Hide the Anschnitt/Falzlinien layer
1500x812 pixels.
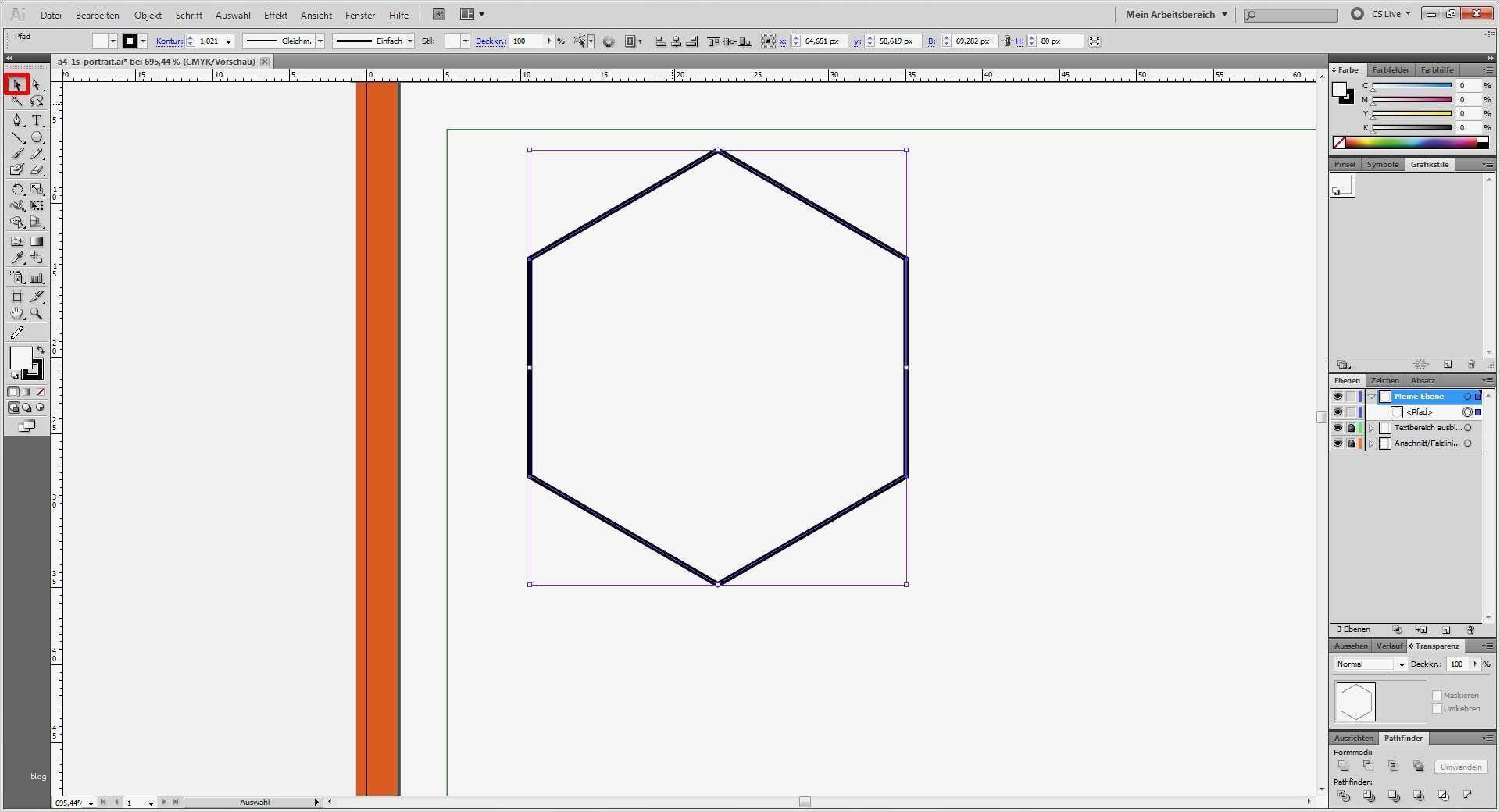[x=1337, y=443]
